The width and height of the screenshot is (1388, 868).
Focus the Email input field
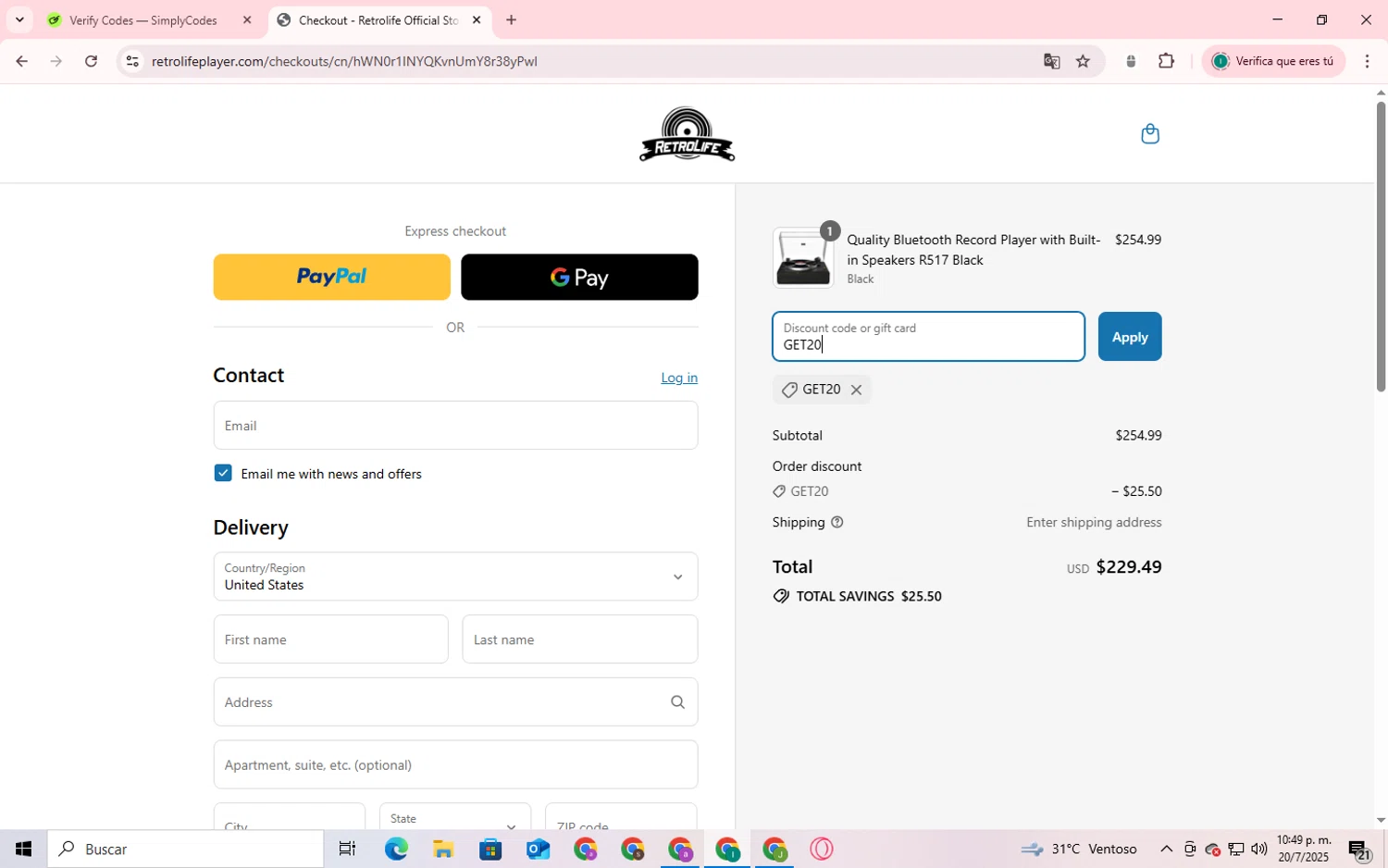(455, 426)
